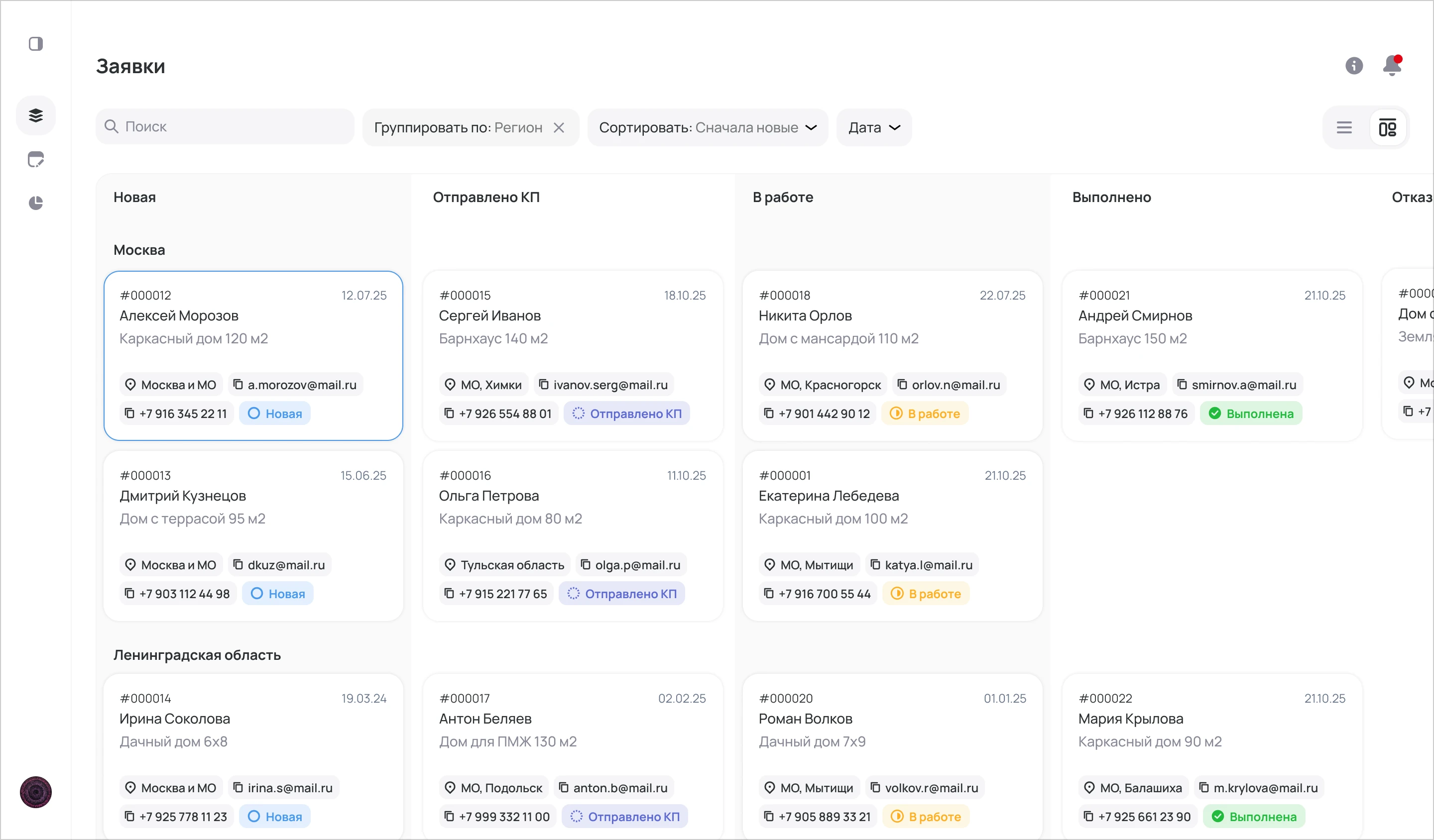Open notifications bell
The height and width of the screenshot is (840, 1434).
click(x=1392, y=66)
